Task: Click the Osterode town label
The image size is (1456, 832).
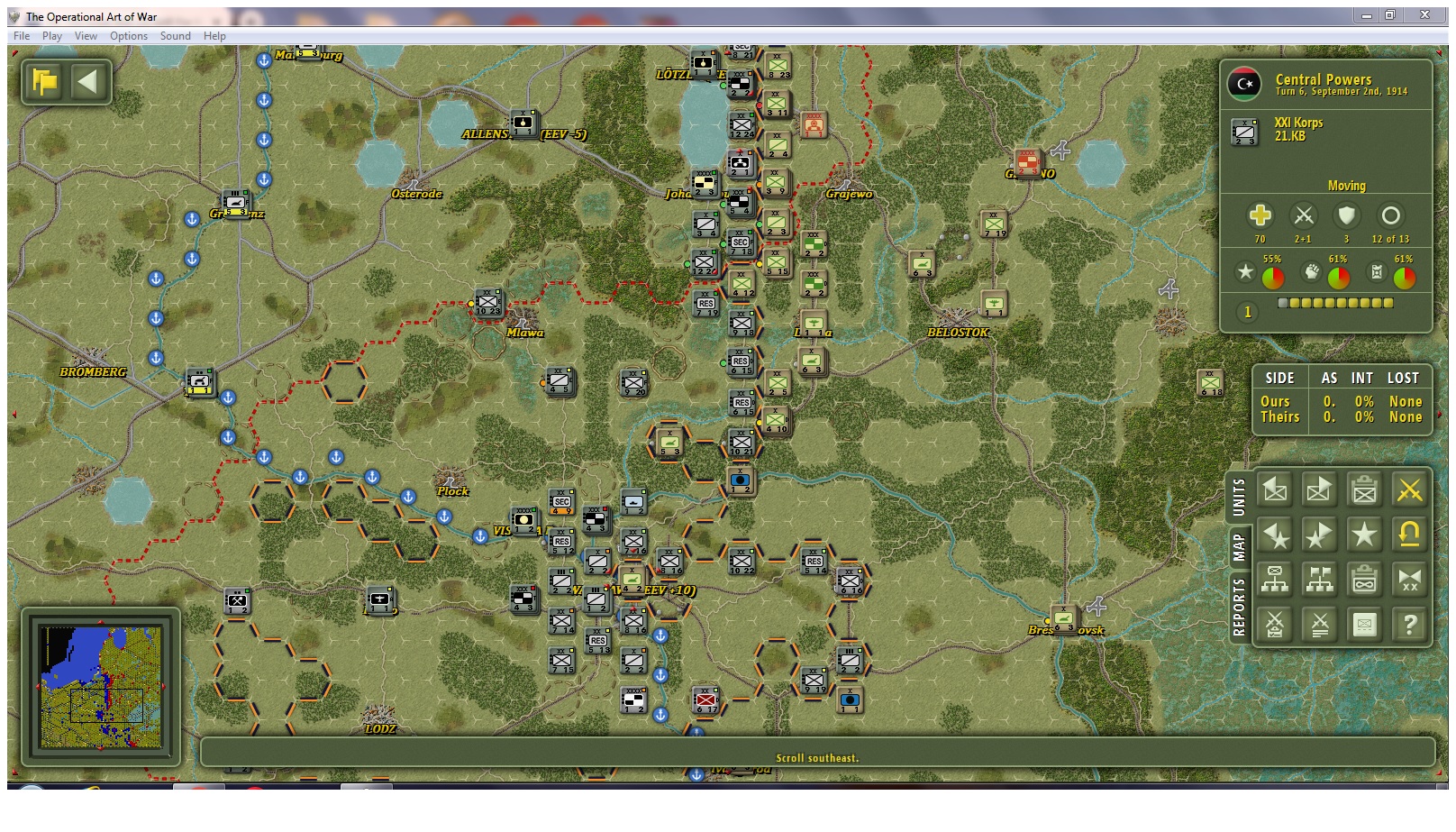Action: point(416,194)
